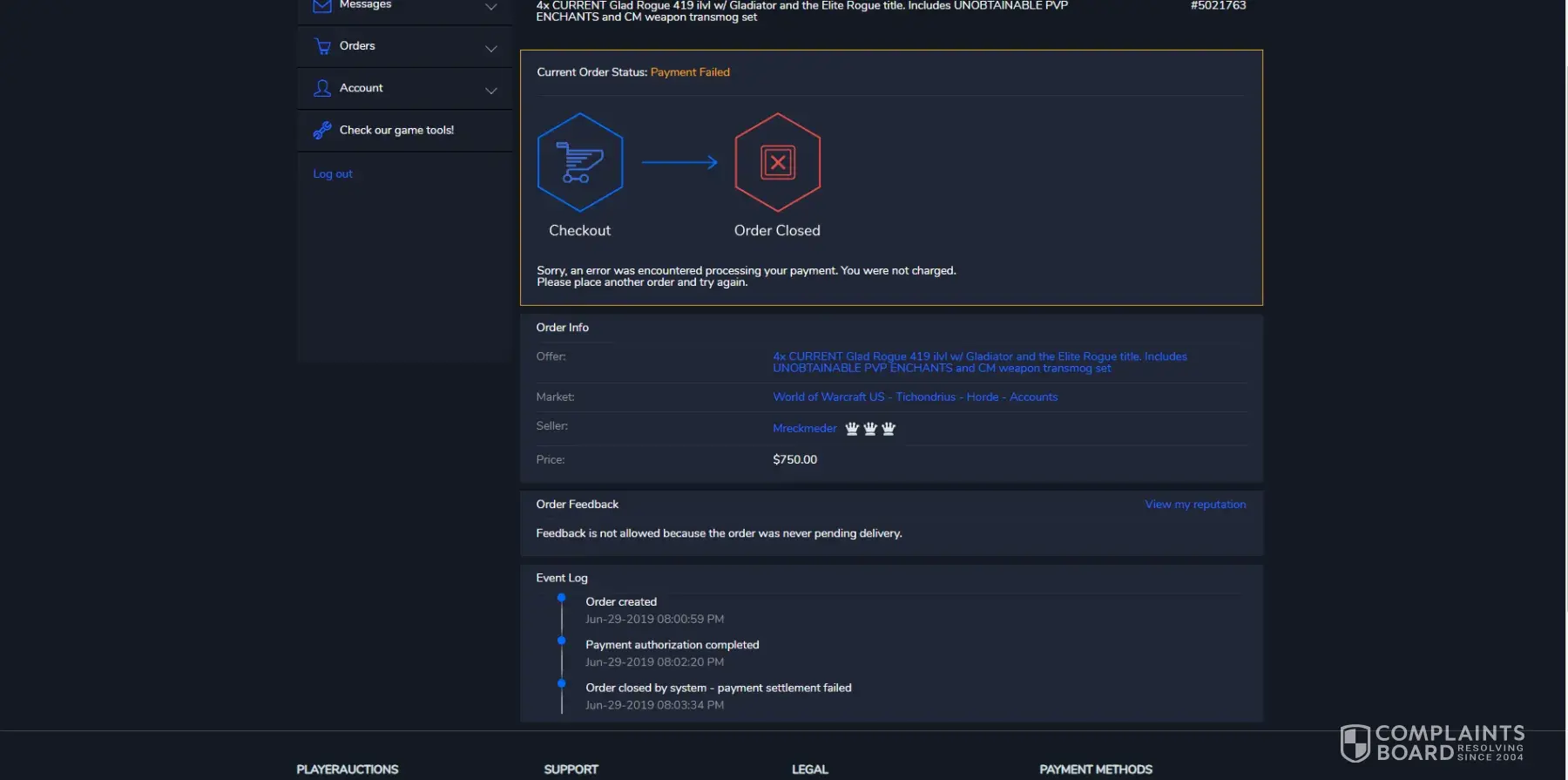Image resolution: width=1568 pixels, height=780 pixels.
Task: Click the Account user icon
Action: point(322,88)
